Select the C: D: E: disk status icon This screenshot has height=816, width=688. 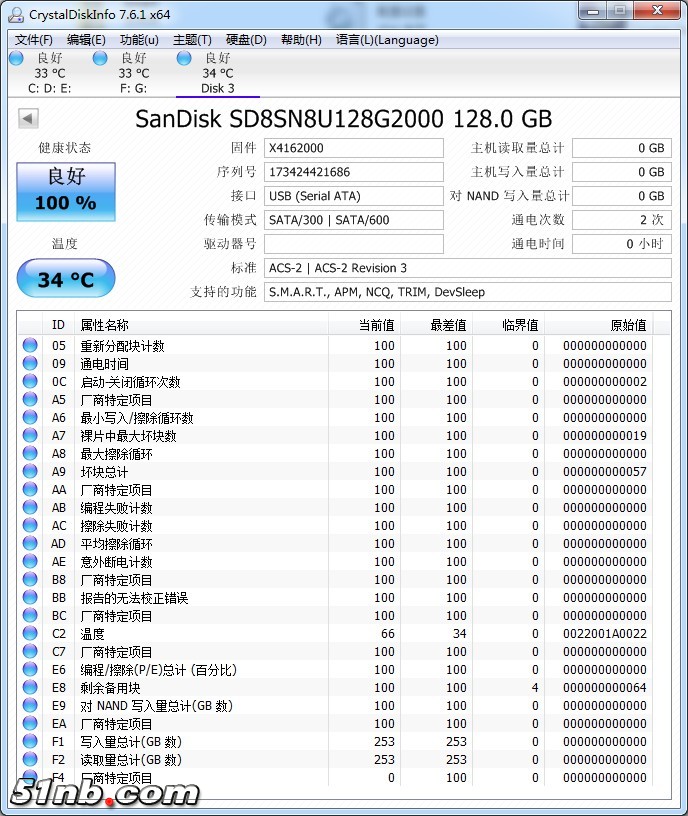point(17,58)
